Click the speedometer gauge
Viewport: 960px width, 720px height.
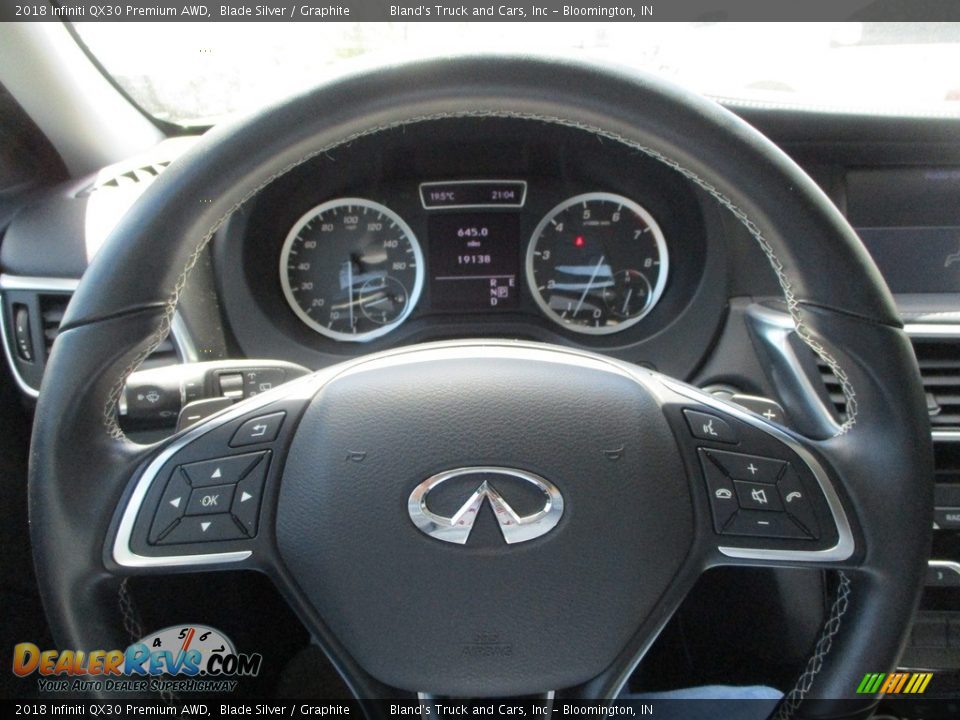pyautogui.click(x=351, y=269)
